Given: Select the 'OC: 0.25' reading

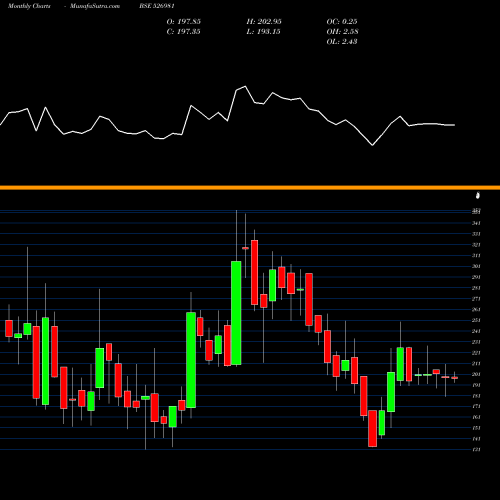Looking at the screenshot, I should click(342, 22).
